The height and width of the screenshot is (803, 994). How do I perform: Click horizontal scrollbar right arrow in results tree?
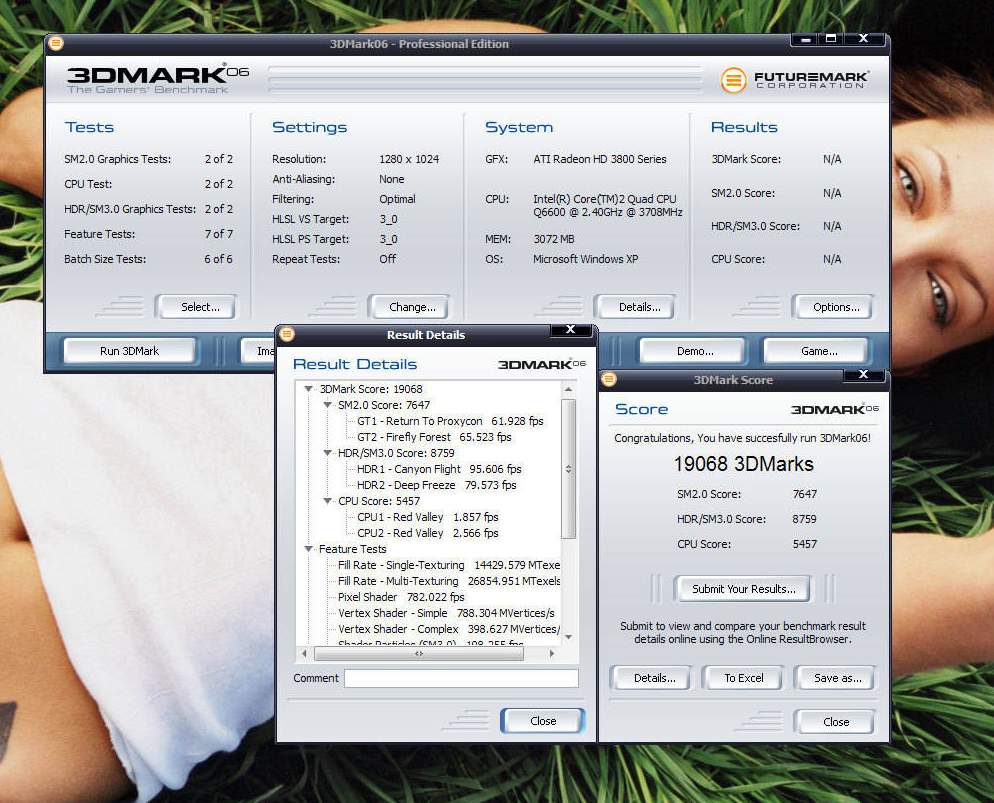[552, 653]
